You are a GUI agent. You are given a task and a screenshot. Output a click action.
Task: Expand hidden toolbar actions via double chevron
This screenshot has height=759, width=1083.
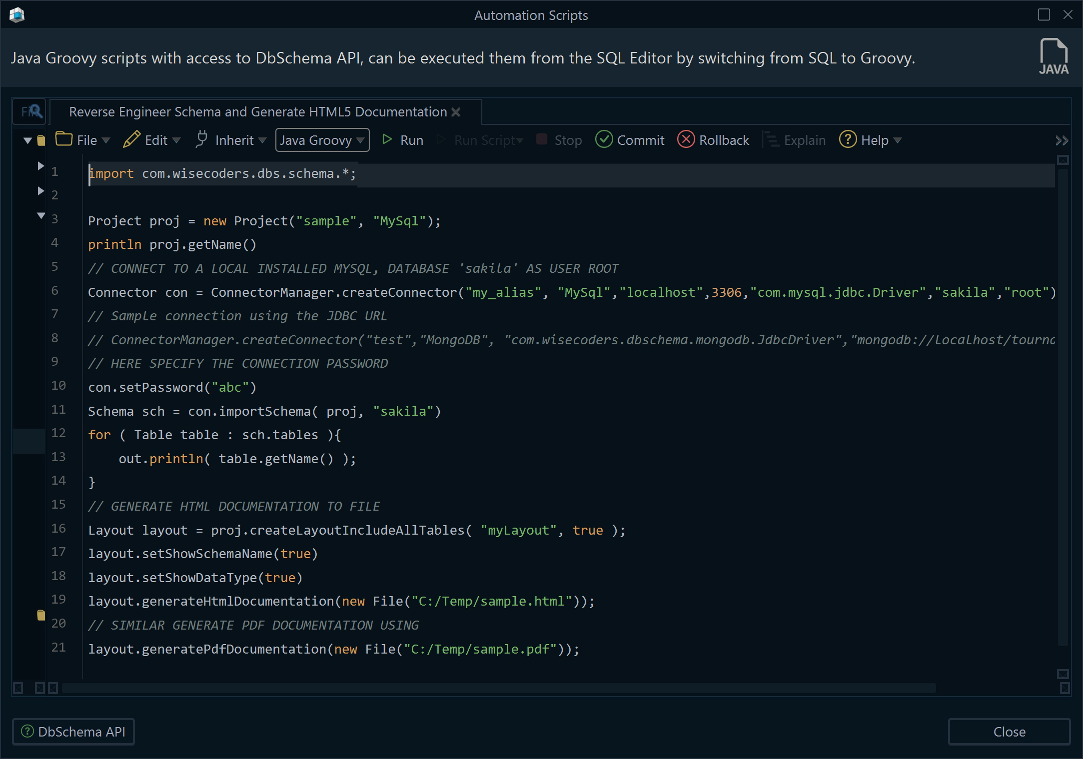(x=1062, y=140)
